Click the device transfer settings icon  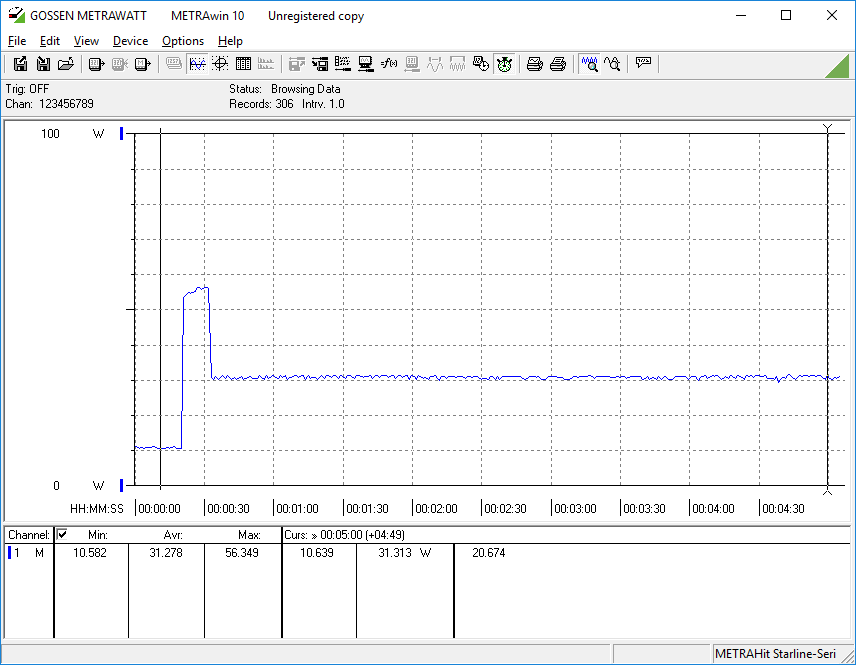point(320,64)
